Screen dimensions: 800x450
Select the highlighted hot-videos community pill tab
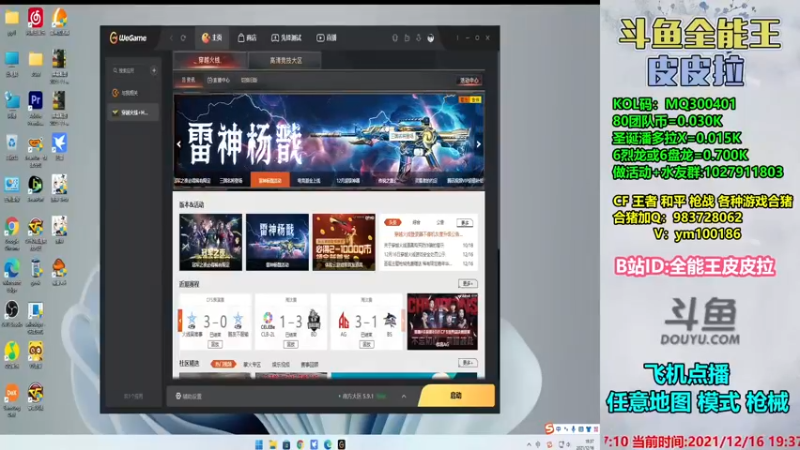pyautogui.click(x=223, y=364)
